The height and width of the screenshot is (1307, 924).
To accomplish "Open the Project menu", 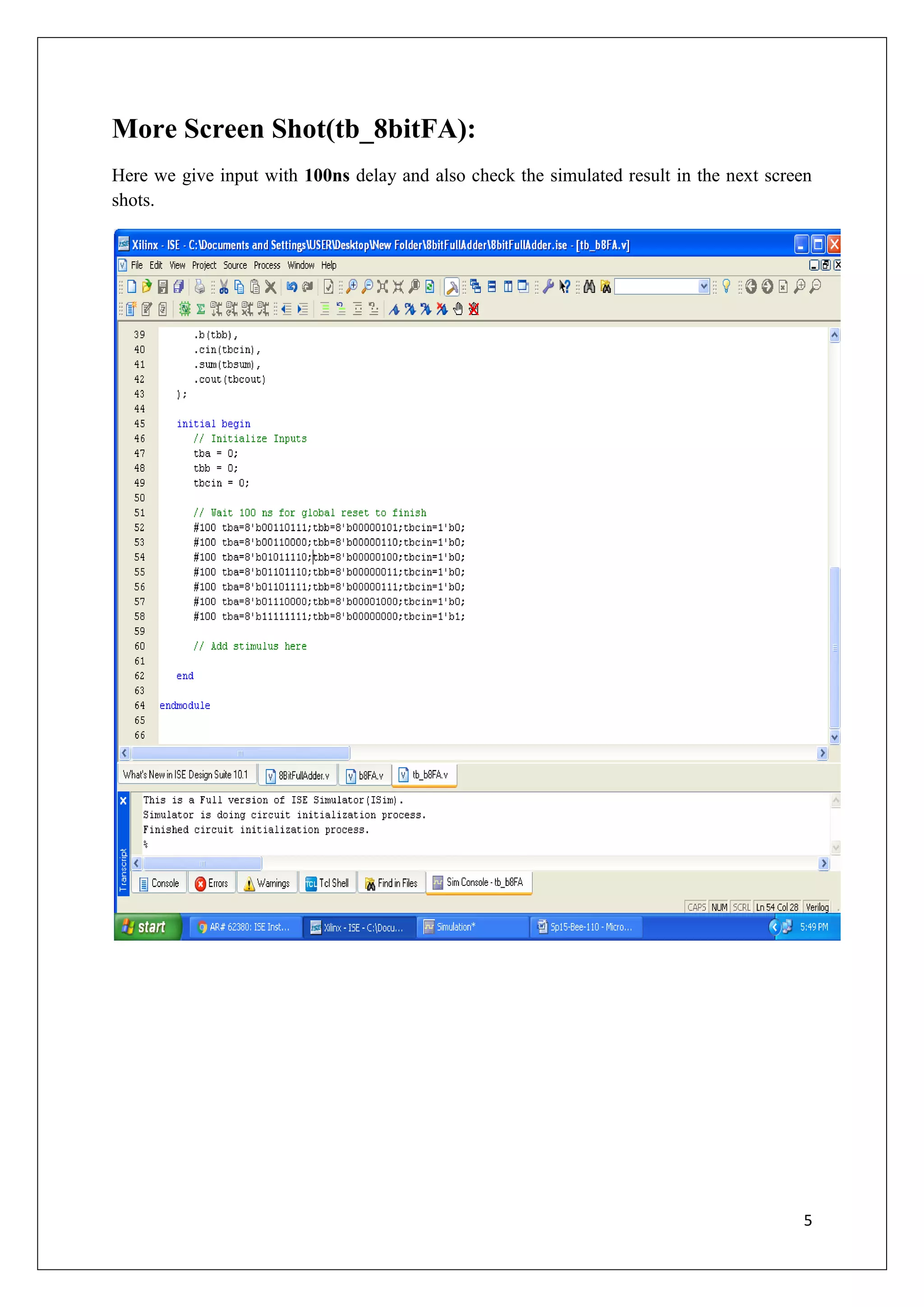I will pos(203,265).
